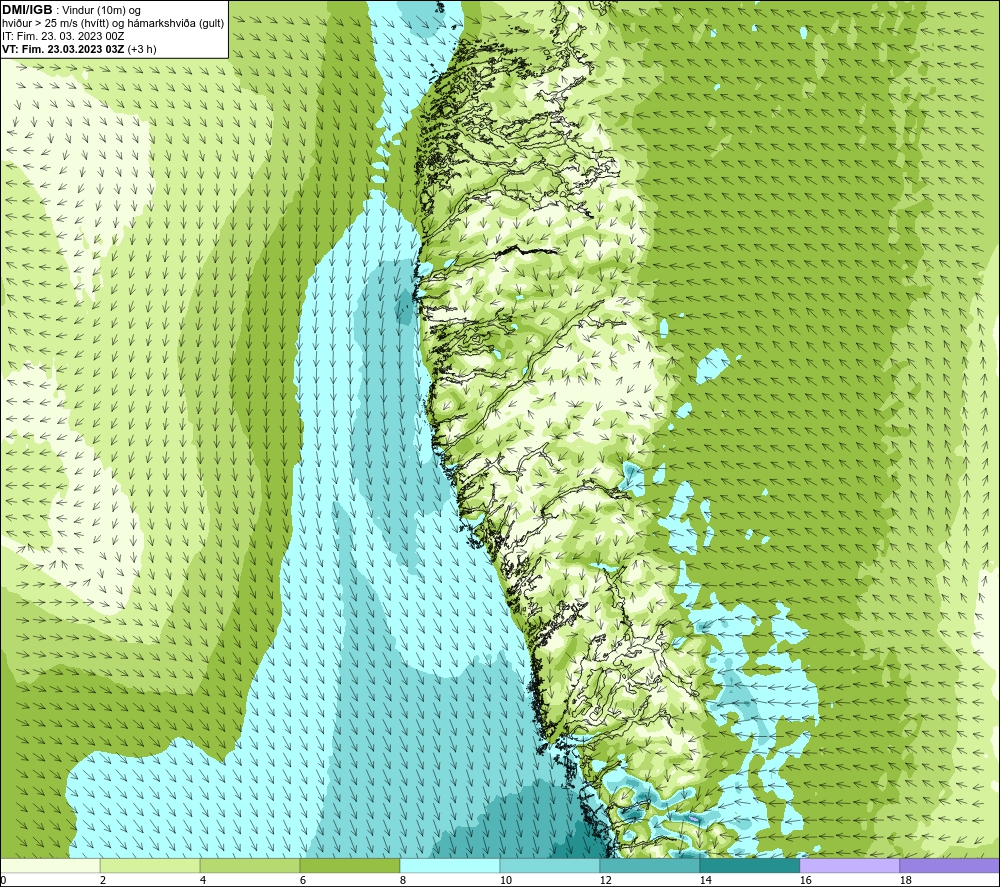Click the '18' label on the scale
Screen dimensions: 1000x887
(905, 880)
